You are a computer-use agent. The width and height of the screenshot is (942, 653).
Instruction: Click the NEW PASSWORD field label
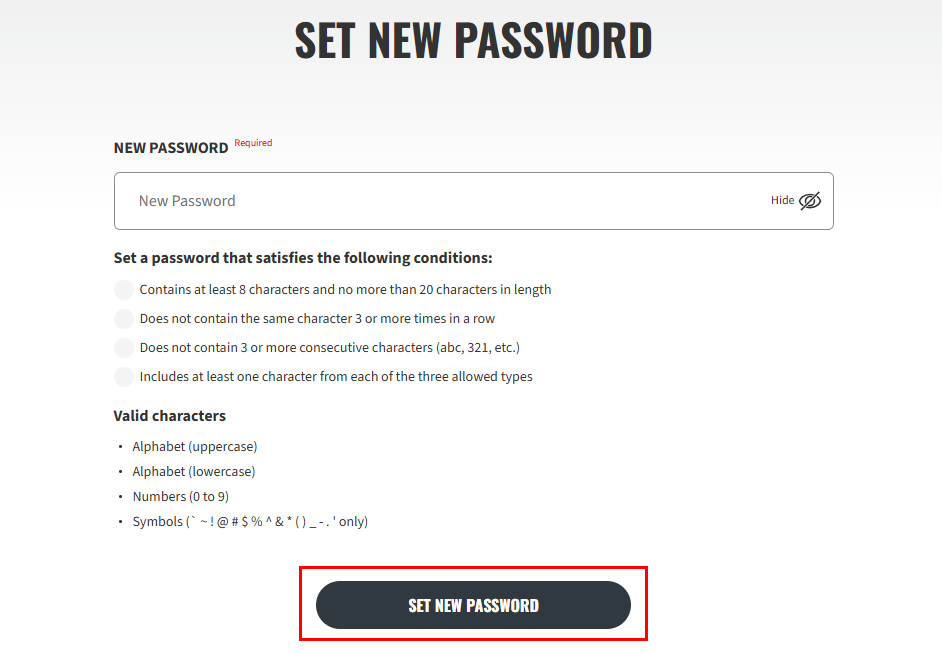coord(171,148)
